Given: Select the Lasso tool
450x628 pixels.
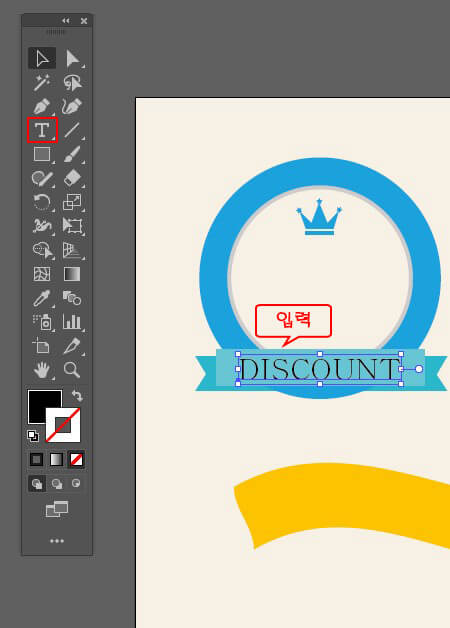Looking at the screenshot, I should pos(72,83).
